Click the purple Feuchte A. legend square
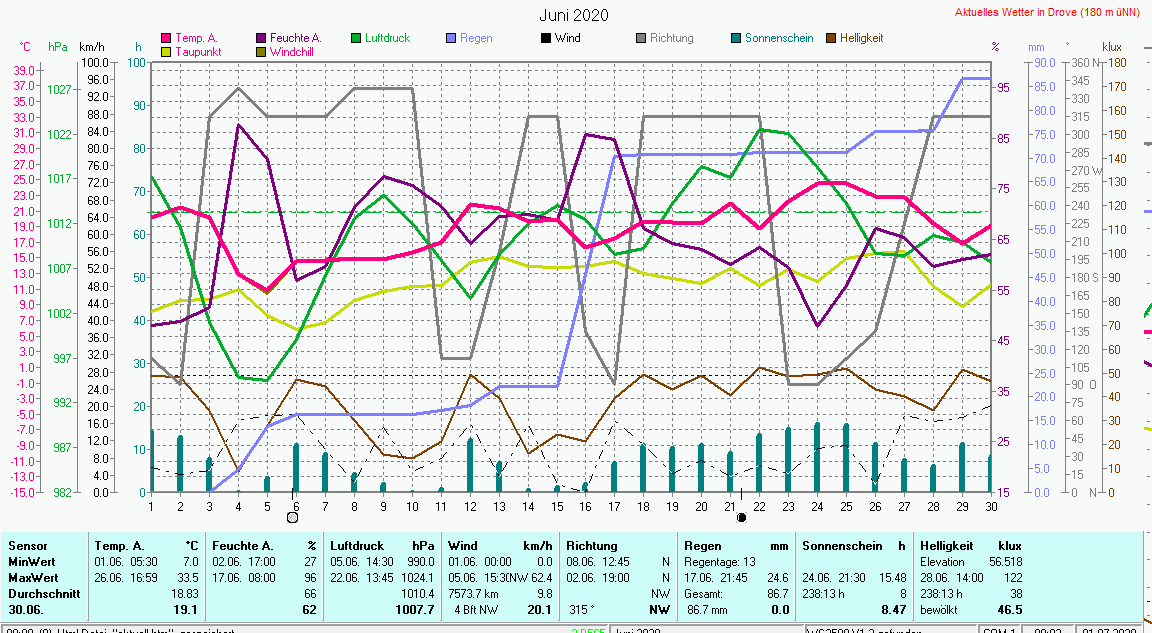The height and width of the screenshot is (633, 1152). click(262, 38)
